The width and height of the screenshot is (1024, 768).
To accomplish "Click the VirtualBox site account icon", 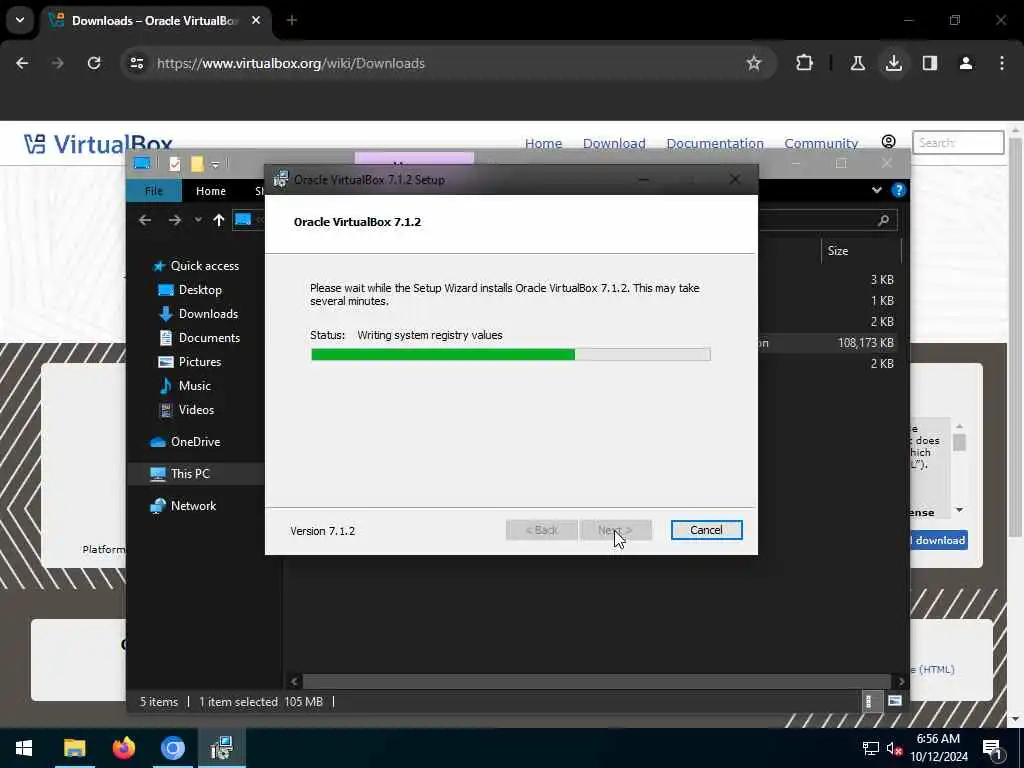I will 888,142.
